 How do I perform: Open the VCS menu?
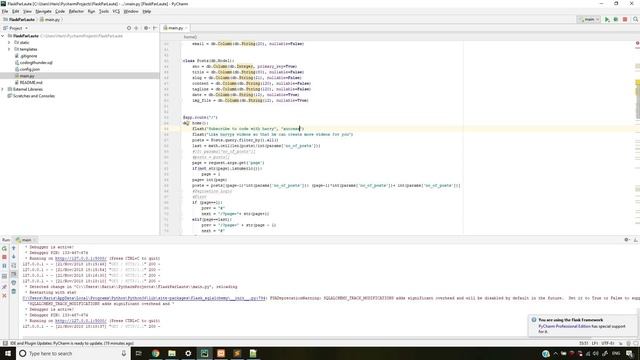click(116, 11)
